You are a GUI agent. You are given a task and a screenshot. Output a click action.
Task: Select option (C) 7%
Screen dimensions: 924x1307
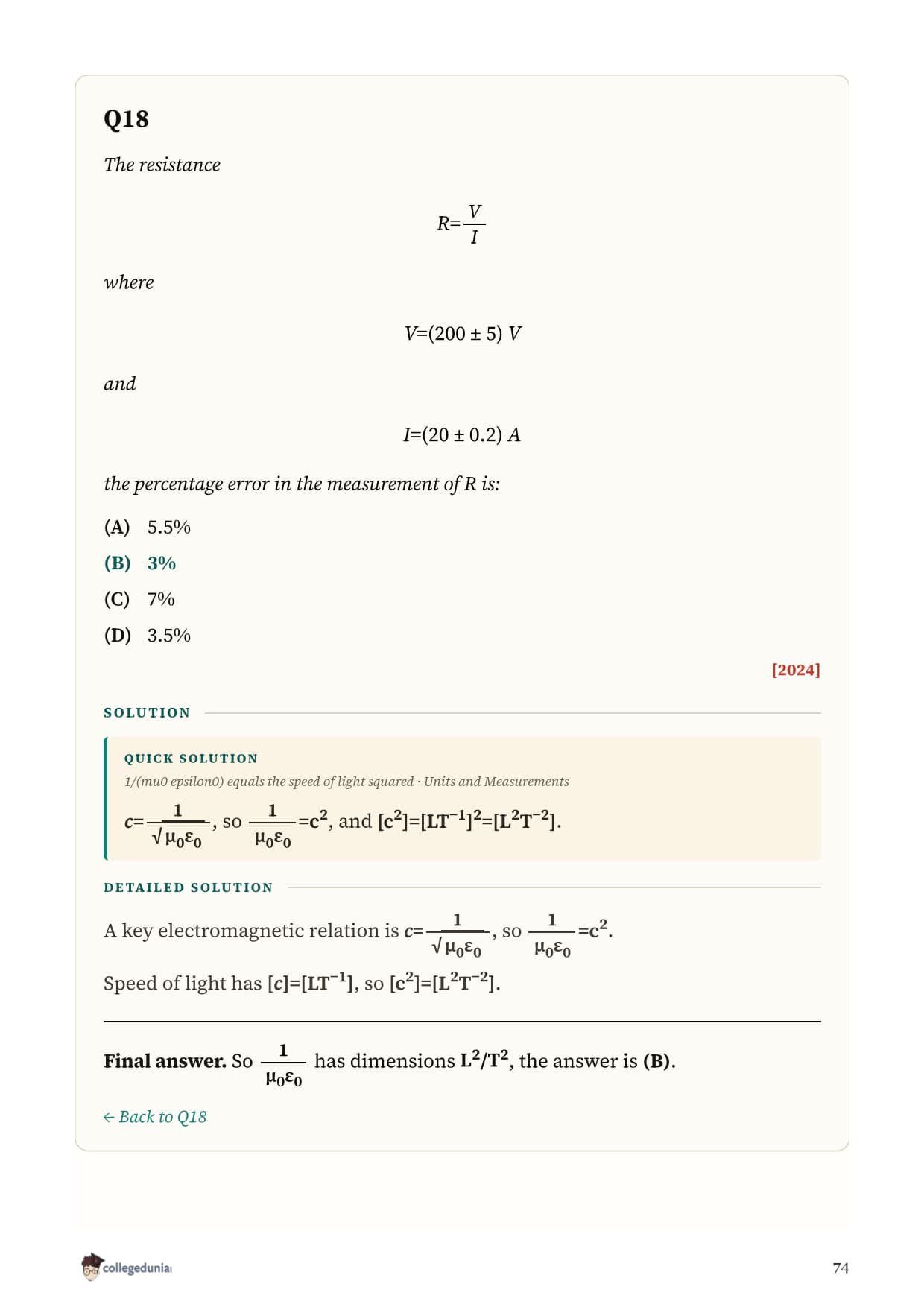coord(139,599)
